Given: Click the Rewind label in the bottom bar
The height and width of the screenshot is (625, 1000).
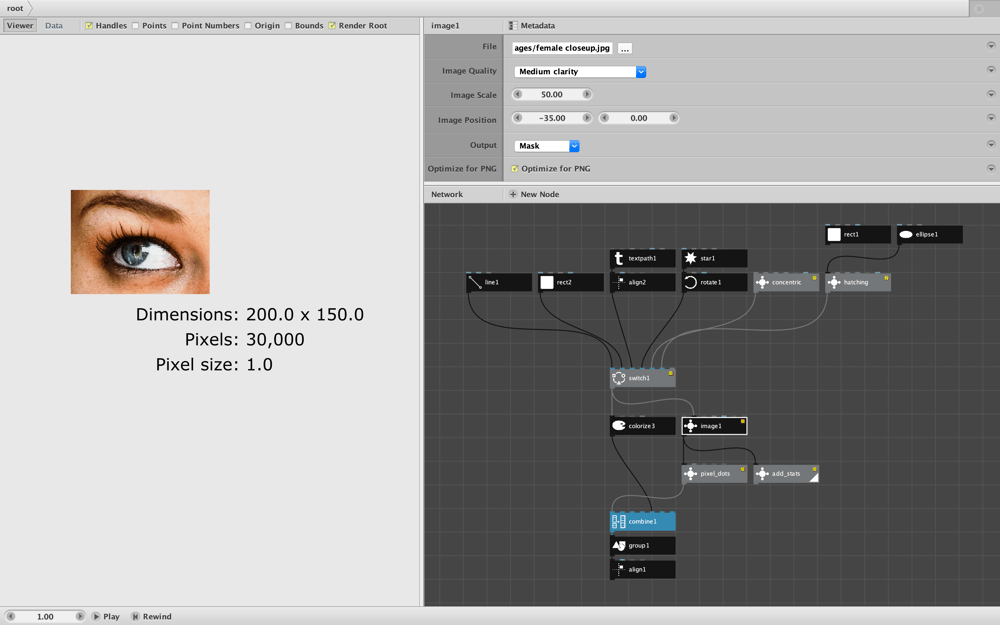Looking at the screenshot, I should click(157, 616).
